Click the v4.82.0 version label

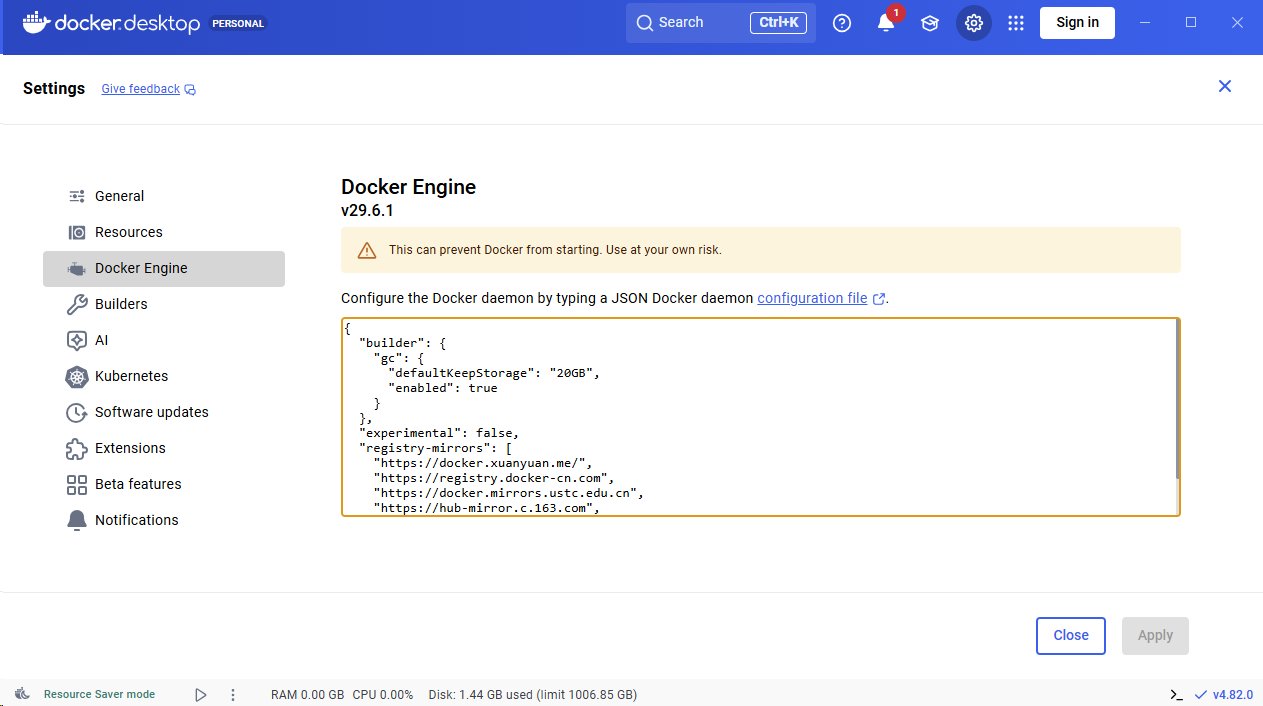(x=1233, y=694)
